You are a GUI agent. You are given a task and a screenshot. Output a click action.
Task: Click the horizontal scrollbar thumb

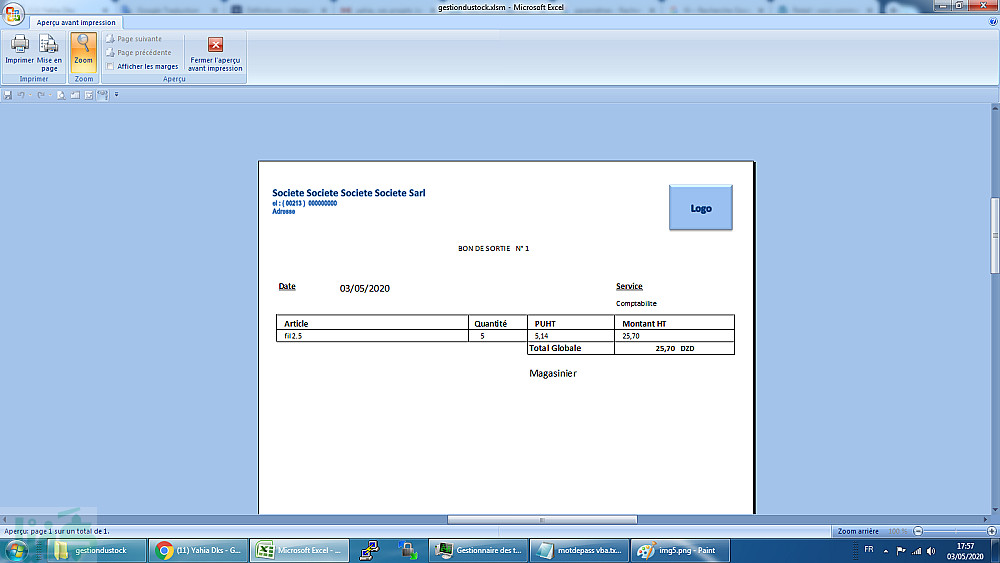click(x=542, y=520)
